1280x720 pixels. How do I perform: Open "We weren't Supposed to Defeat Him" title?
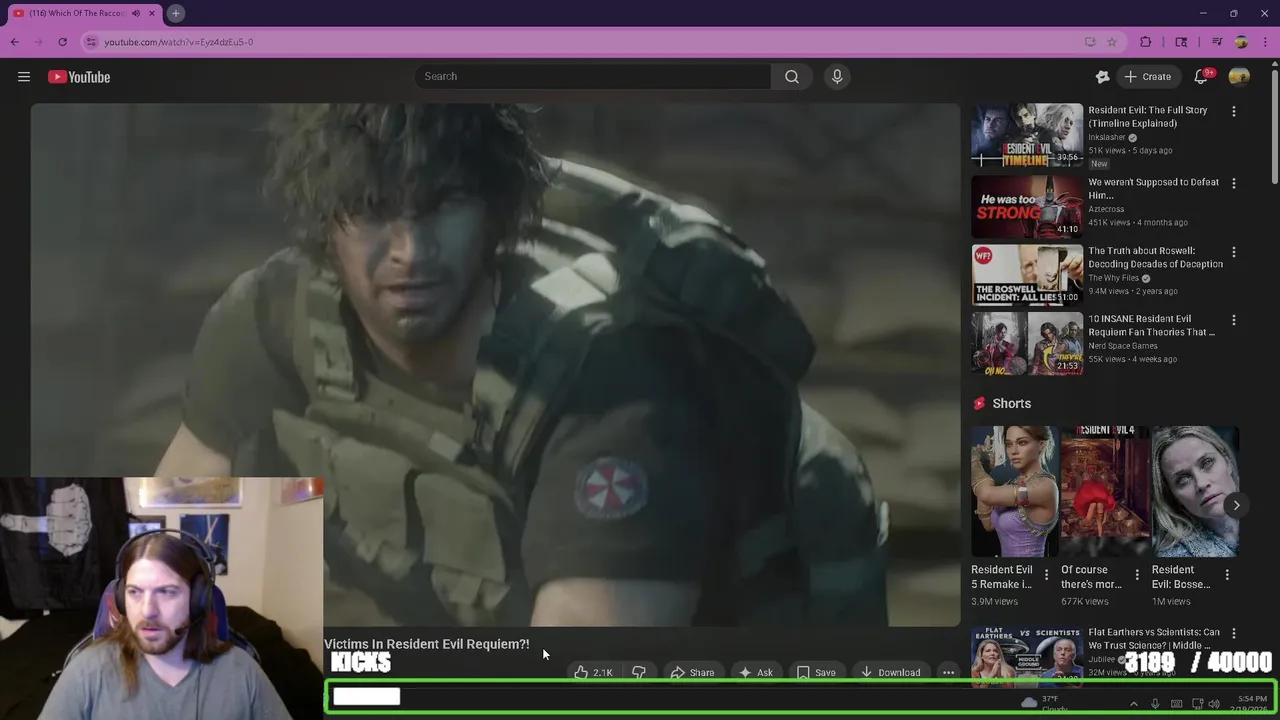click(1153, 189)
